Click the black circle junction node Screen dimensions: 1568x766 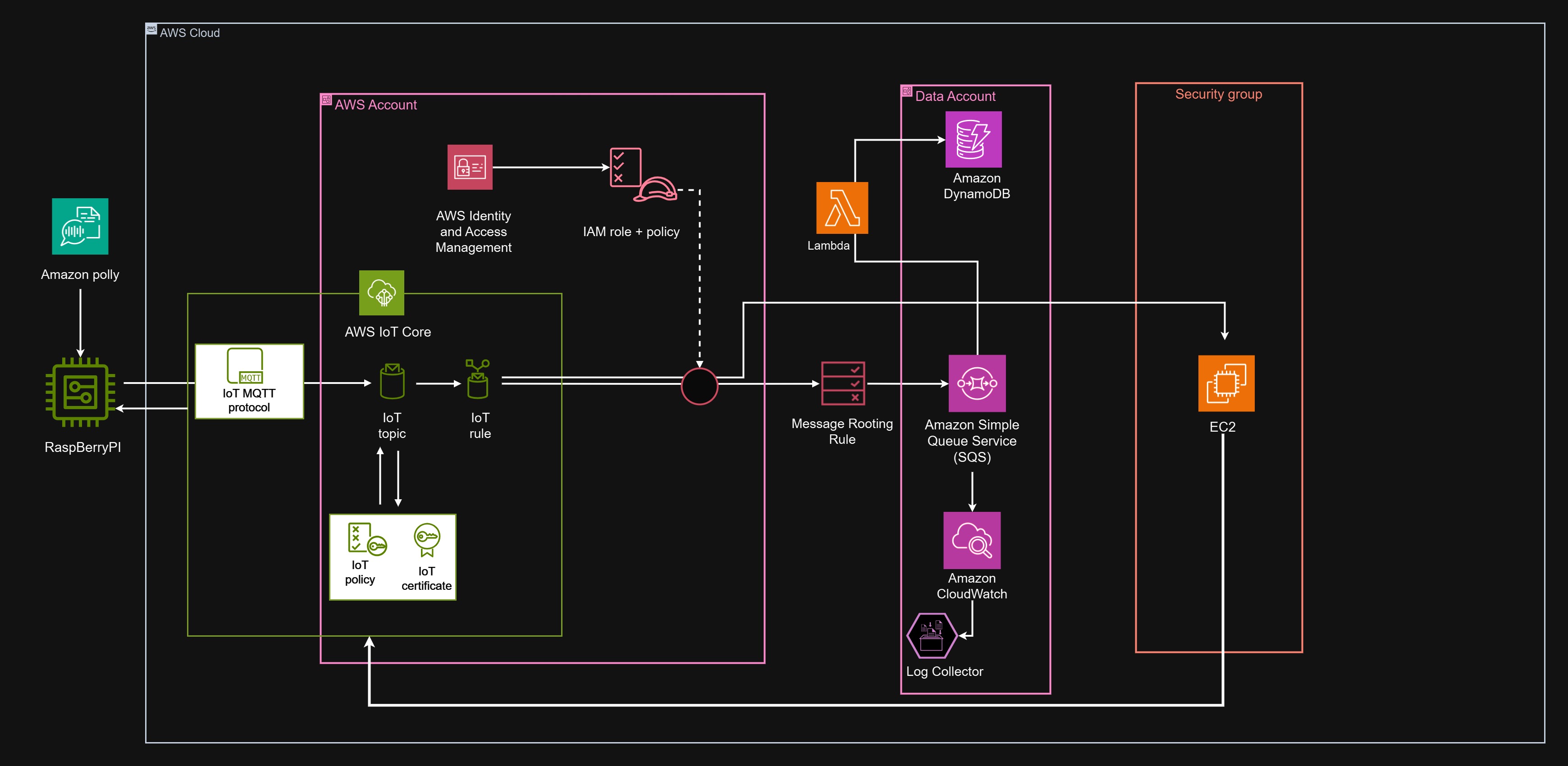(x=699, y=386)
